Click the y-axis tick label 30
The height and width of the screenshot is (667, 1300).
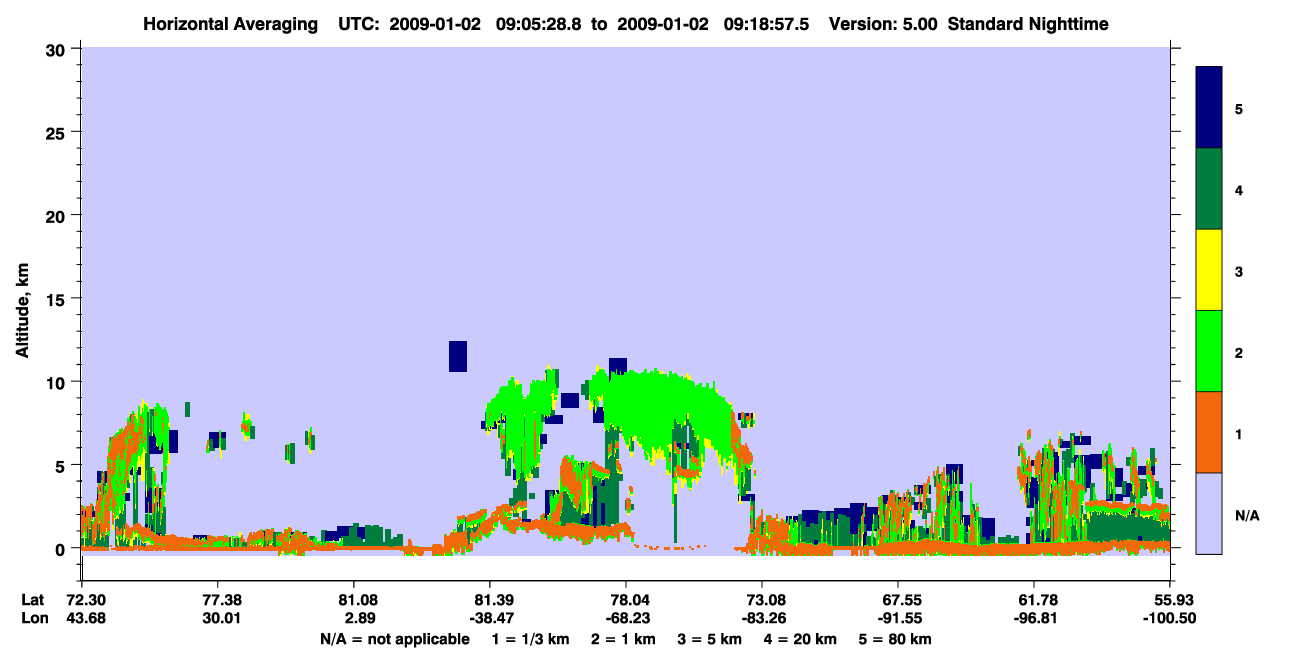(58, 48)
